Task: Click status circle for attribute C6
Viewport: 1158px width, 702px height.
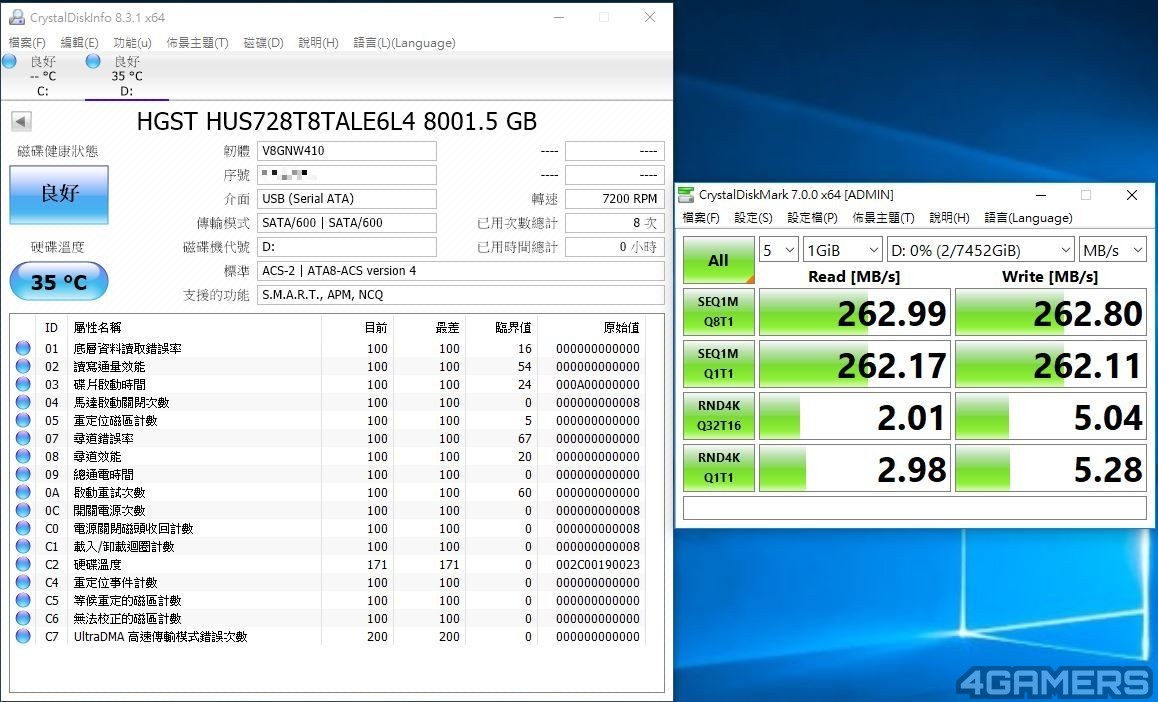Action: (x=23, y=619)
